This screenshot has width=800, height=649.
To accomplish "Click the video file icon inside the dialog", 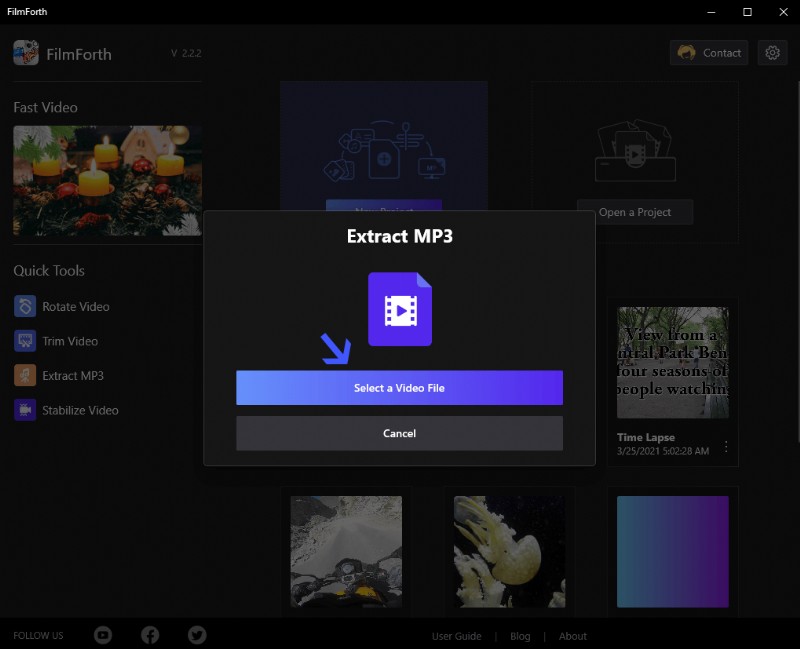I will pos(399,309).
